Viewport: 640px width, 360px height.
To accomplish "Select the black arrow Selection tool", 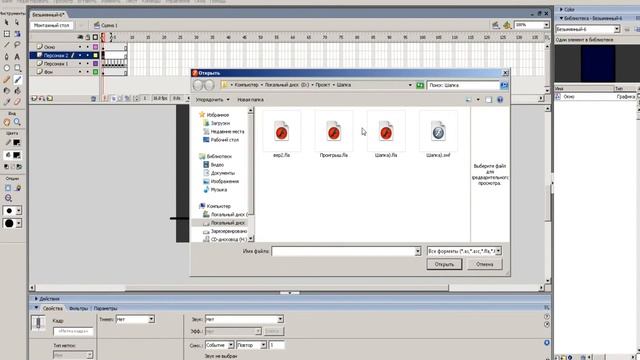I will [x=7, y=22].
